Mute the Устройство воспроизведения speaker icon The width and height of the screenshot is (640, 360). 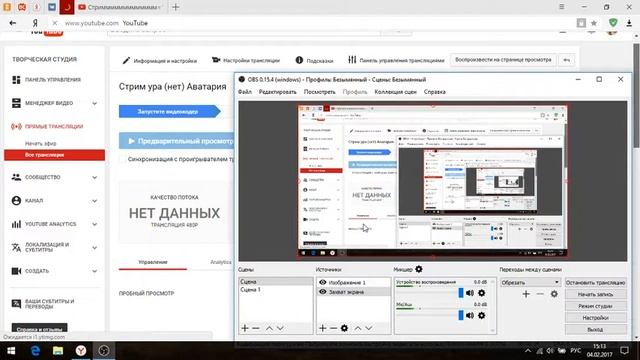pyautogui.click(x=470, y=293)
